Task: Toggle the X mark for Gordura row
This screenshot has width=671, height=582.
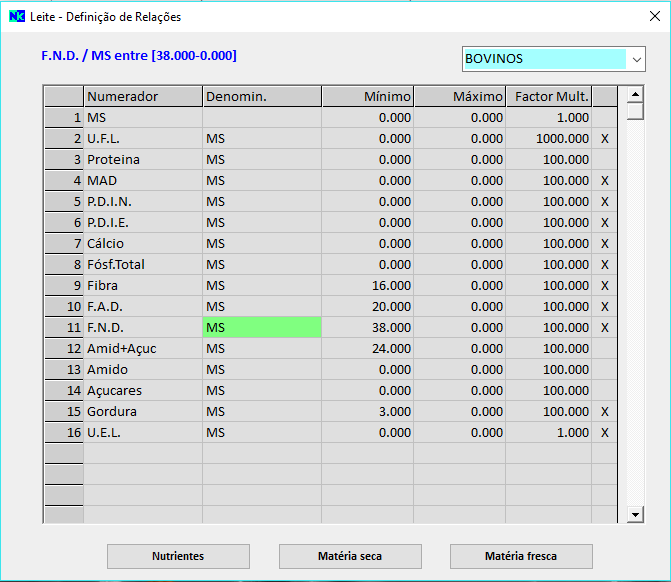Action: click(x=604, y=412)
